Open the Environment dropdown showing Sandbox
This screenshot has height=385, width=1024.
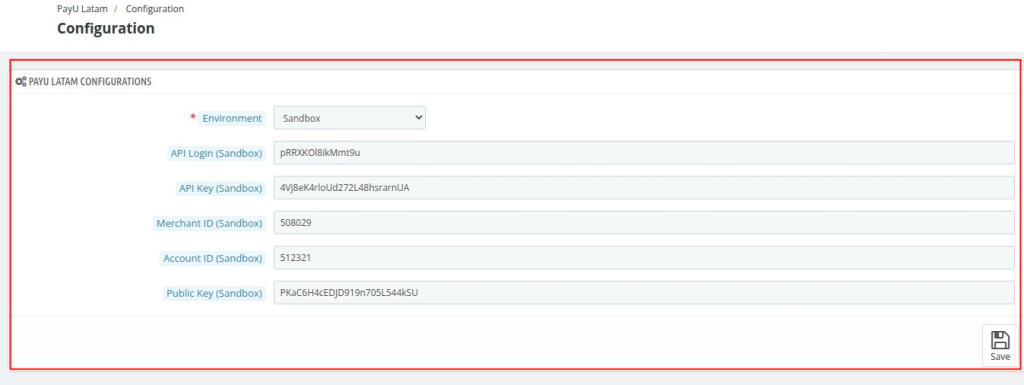coord(349,118)
